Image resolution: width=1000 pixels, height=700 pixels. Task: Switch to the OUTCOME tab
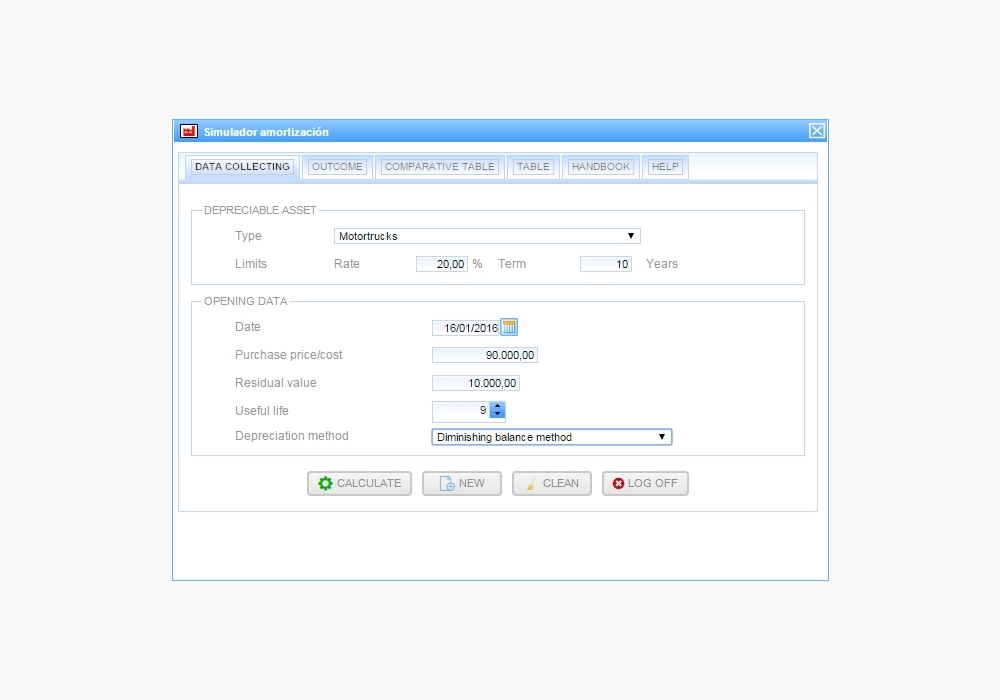pyautogui.click(x=337, y=167)
